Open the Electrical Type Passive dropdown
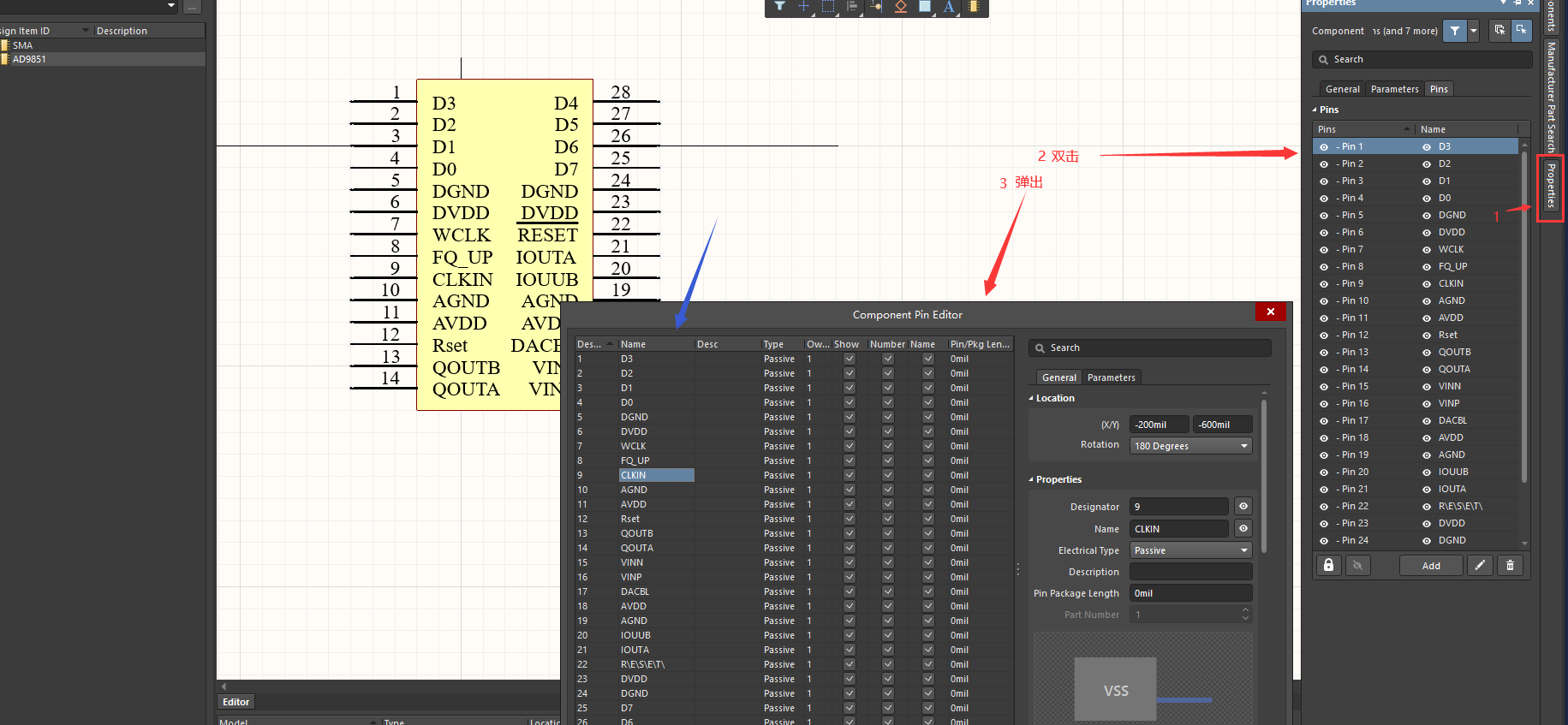Screen dimensions: 1568x725 pyautogui.click(x=1190, y=550)
